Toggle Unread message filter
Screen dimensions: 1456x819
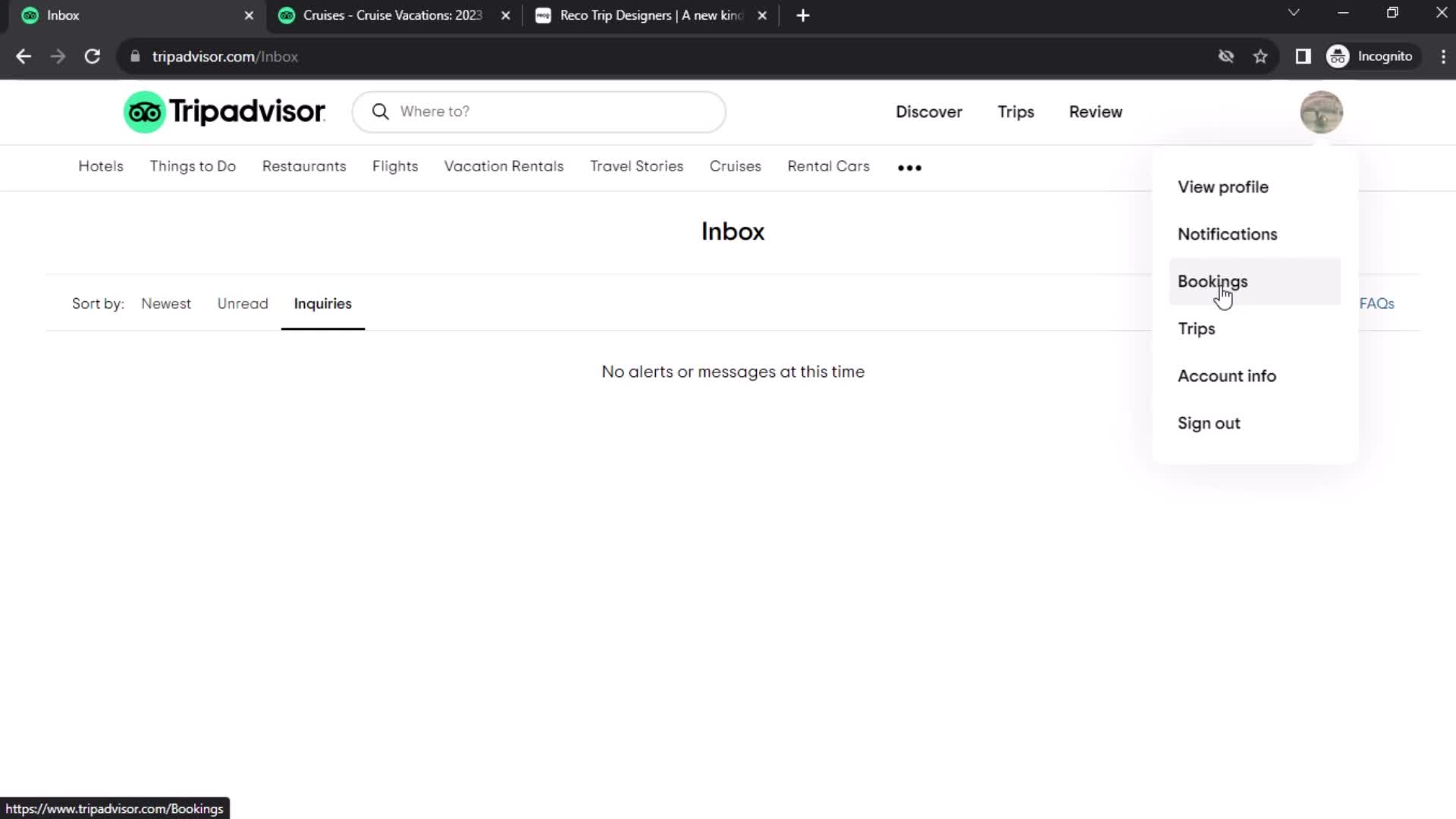pyautogui.click(x=243, y=303)
